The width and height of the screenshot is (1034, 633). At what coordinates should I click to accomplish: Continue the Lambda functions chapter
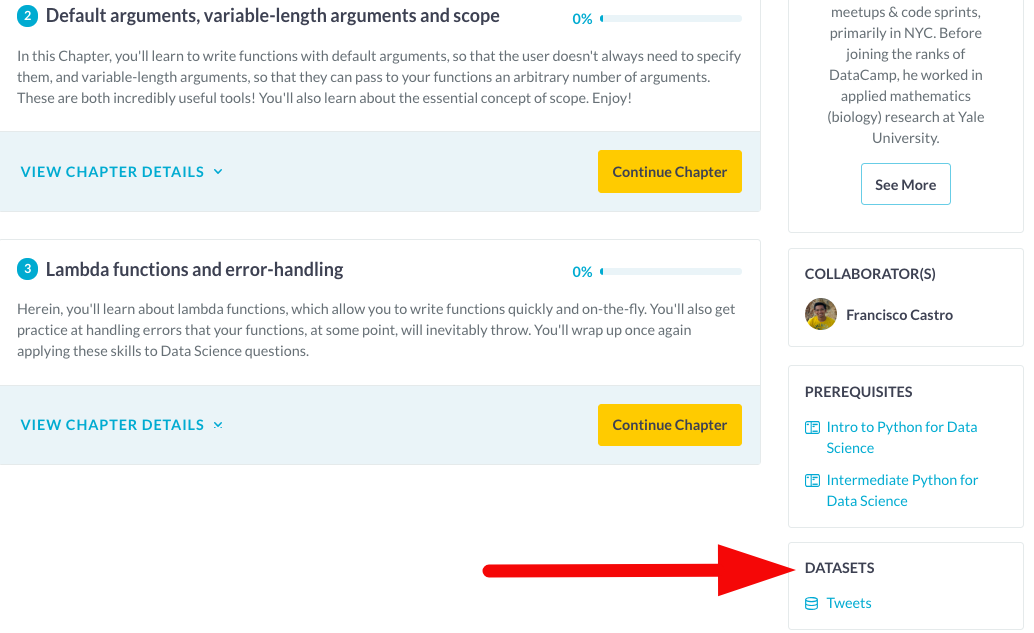tap(669, 425)
